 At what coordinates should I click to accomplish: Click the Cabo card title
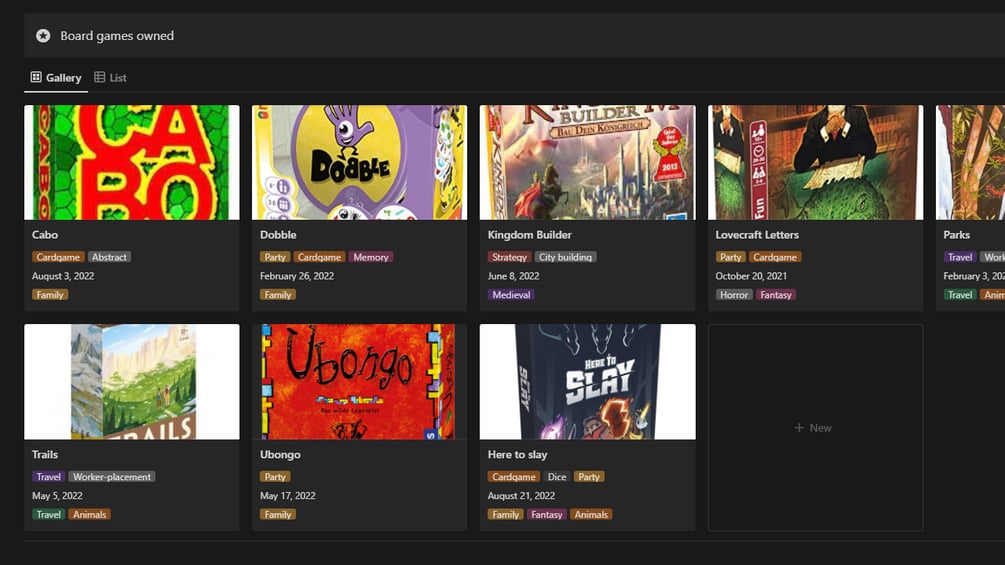click(45, 235)
